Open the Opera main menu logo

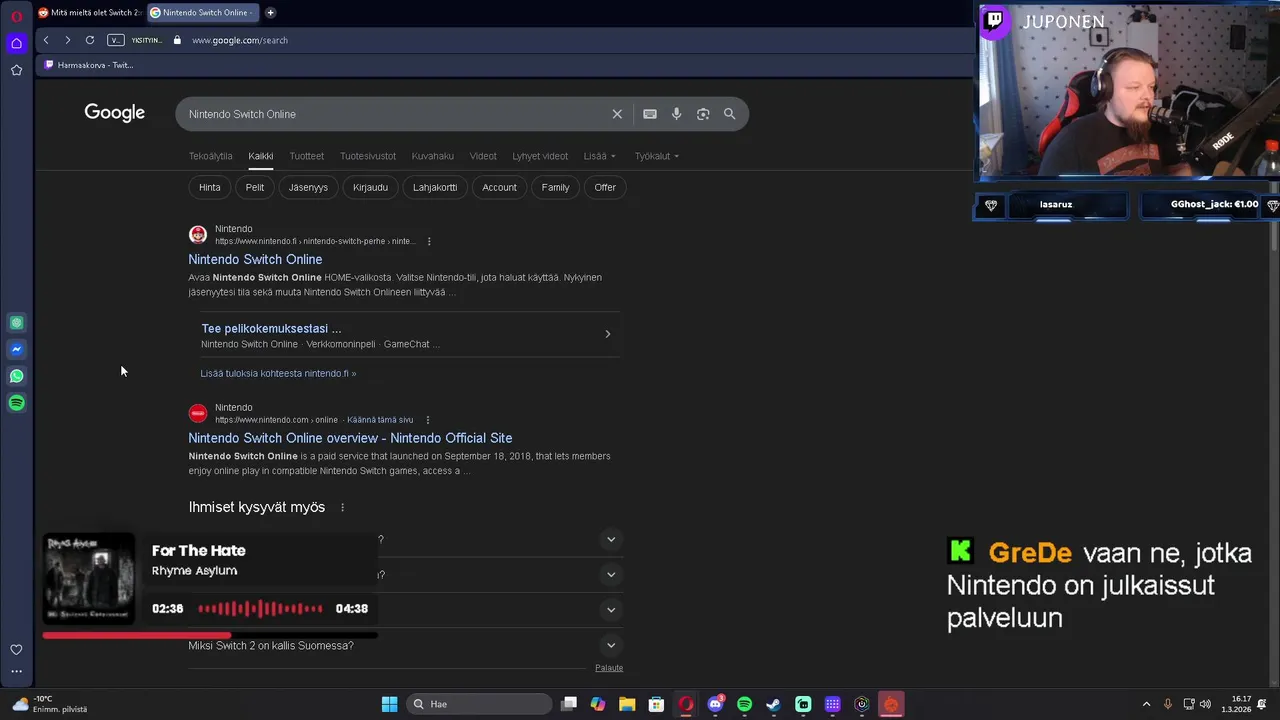coord(16,16)
